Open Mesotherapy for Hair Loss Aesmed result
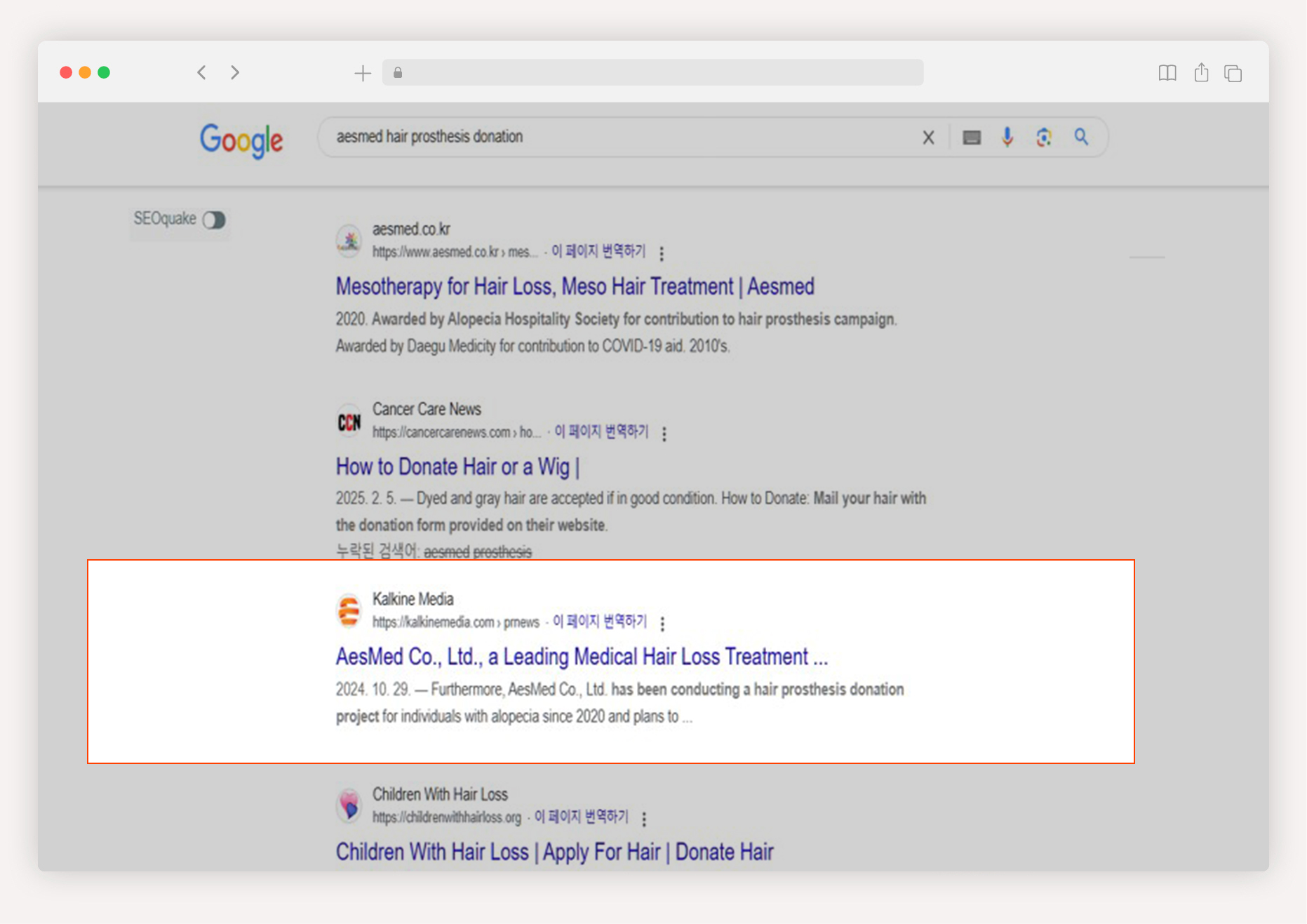The height and width of the screenshot is (924, 1307). coord(575,286)
